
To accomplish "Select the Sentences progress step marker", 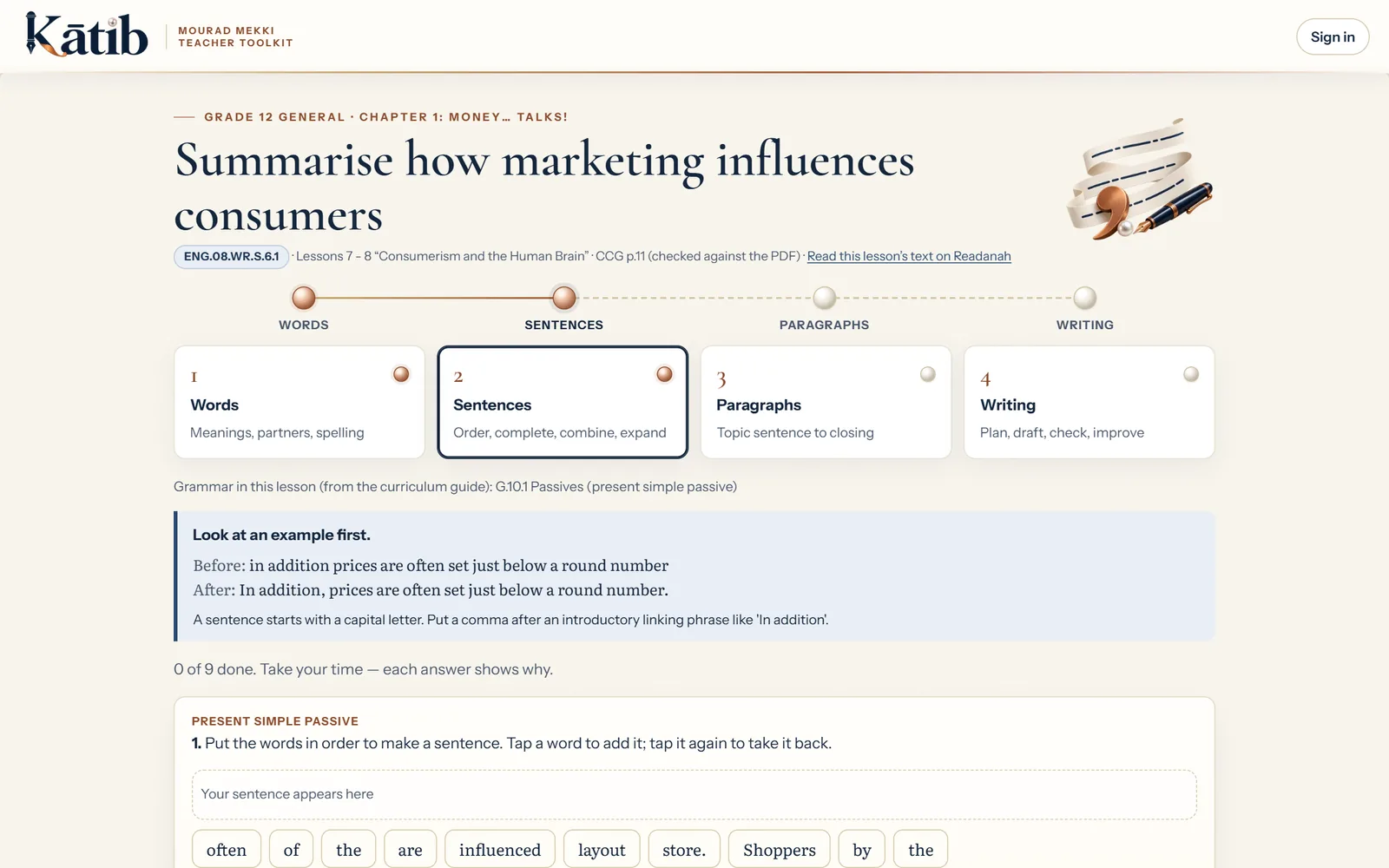I will click(564, 298).
